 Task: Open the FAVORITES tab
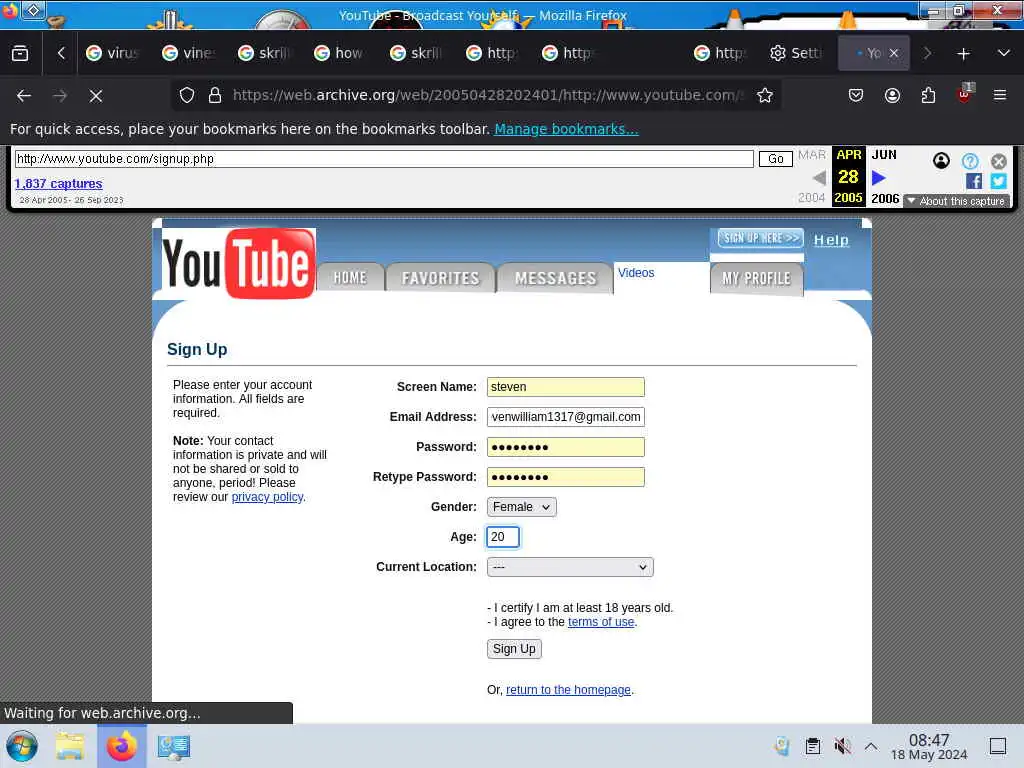(x=440, y=278)
